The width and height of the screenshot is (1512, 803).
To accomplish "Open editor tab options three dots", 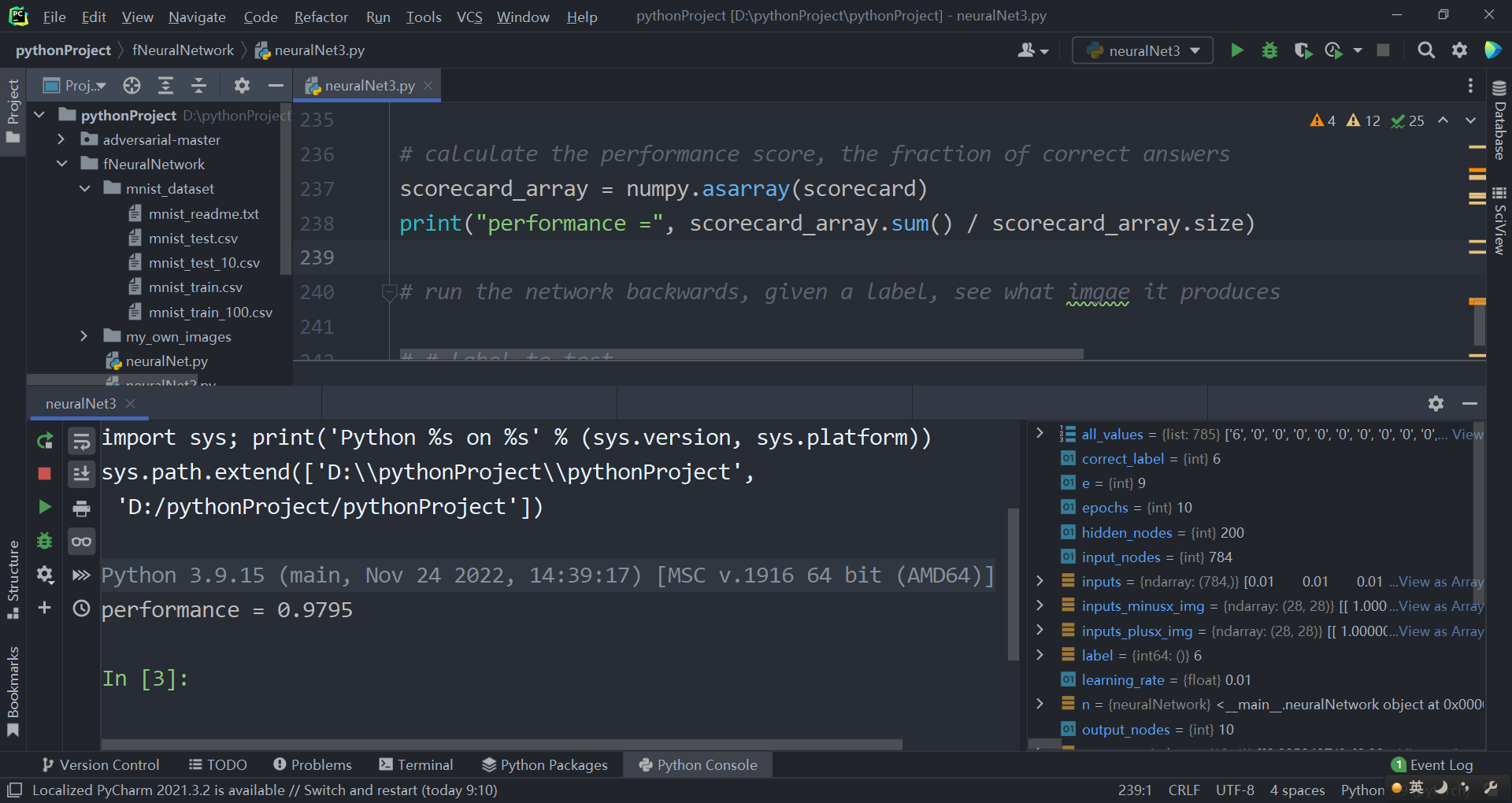I will point(1470,85).
